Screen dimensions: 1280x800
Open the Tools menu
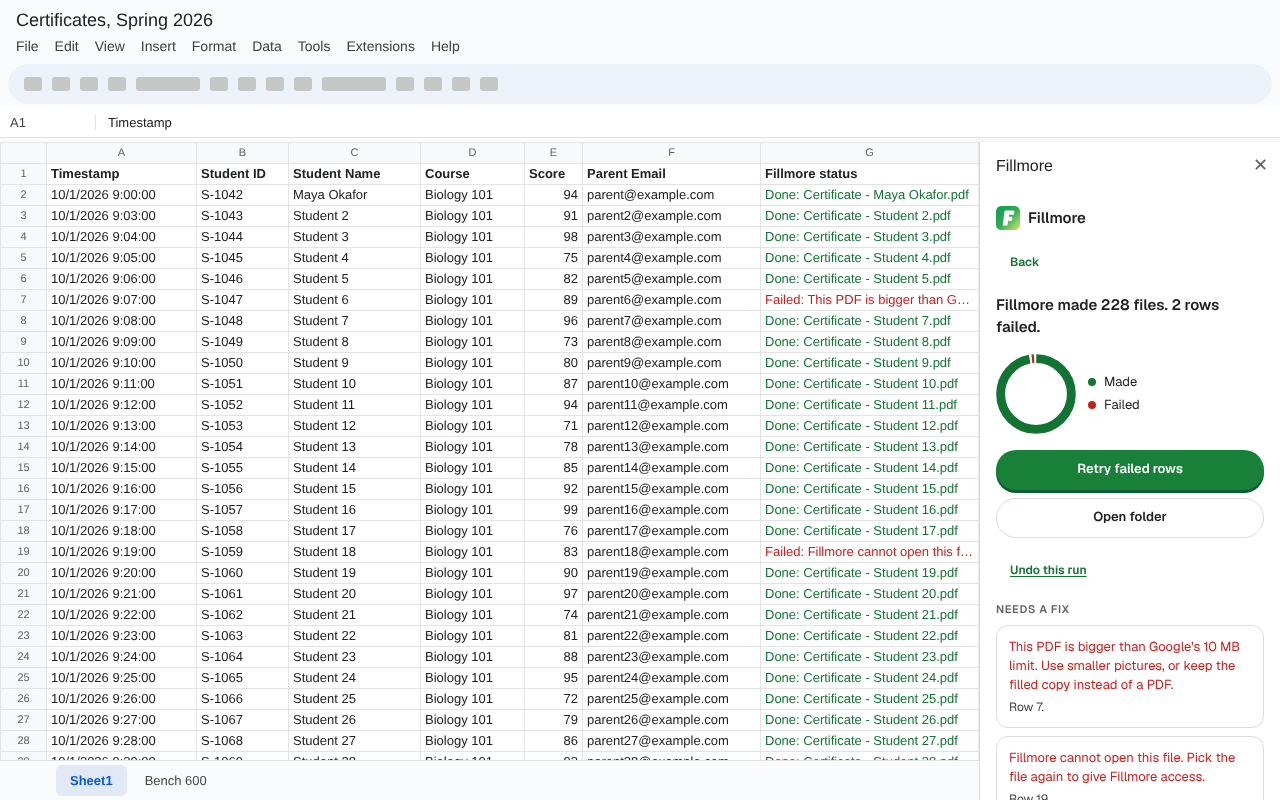[x=314, y=46]
